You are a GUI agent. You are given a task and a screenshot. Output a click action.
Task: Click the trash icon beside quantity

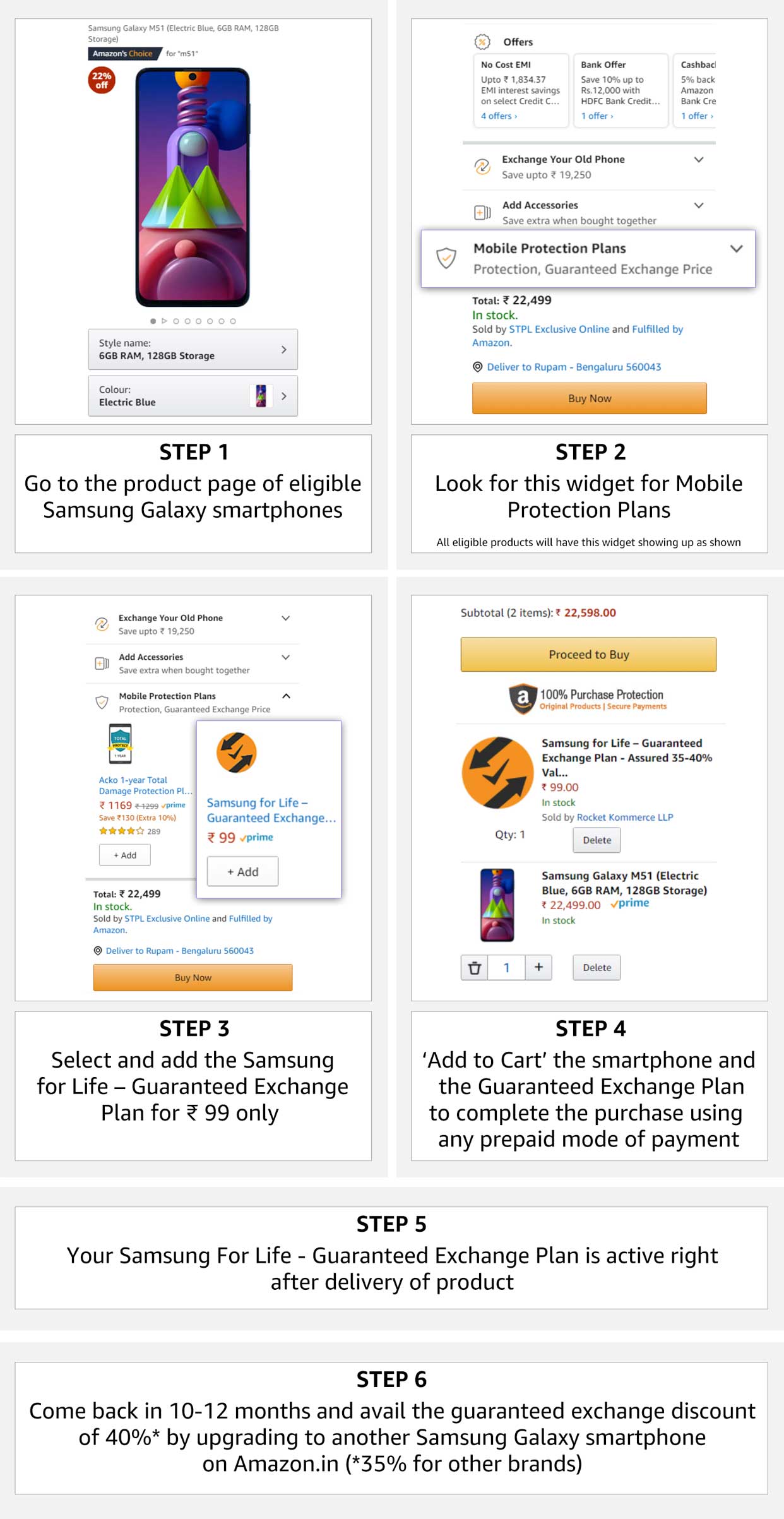click(x=475, y=967)
